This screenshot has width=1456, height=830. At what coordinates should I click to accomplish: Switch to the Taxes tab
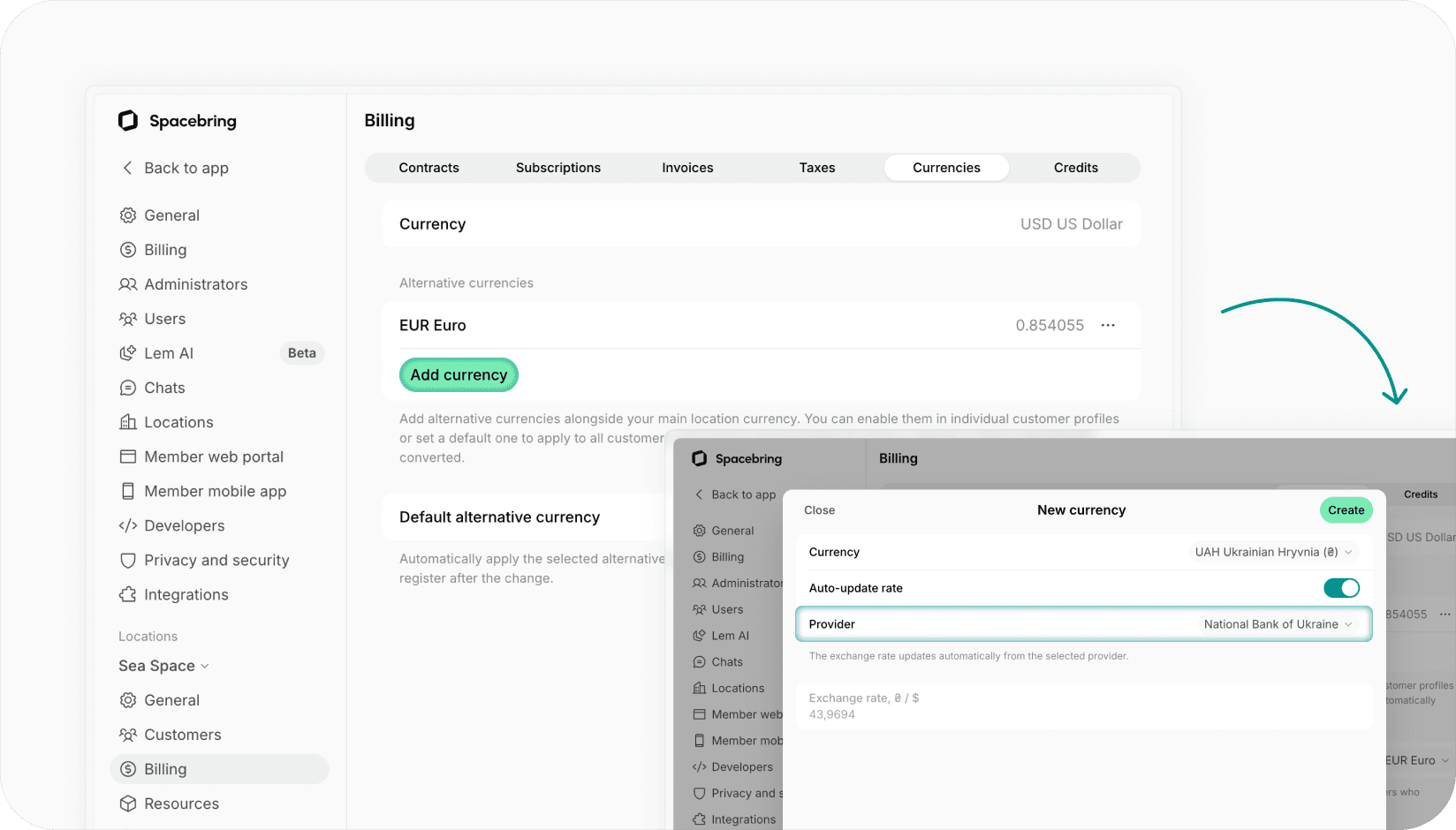[817, 168]
